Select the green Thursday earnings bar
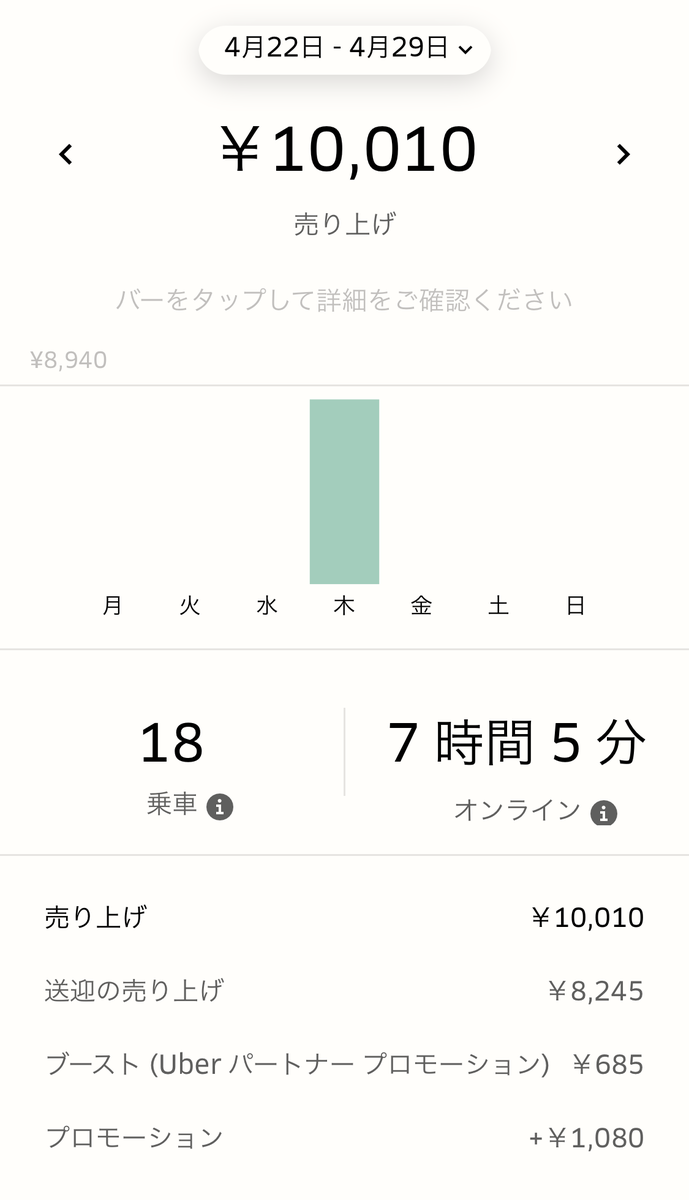The image size is (689, 1200). tap(344, 491)
